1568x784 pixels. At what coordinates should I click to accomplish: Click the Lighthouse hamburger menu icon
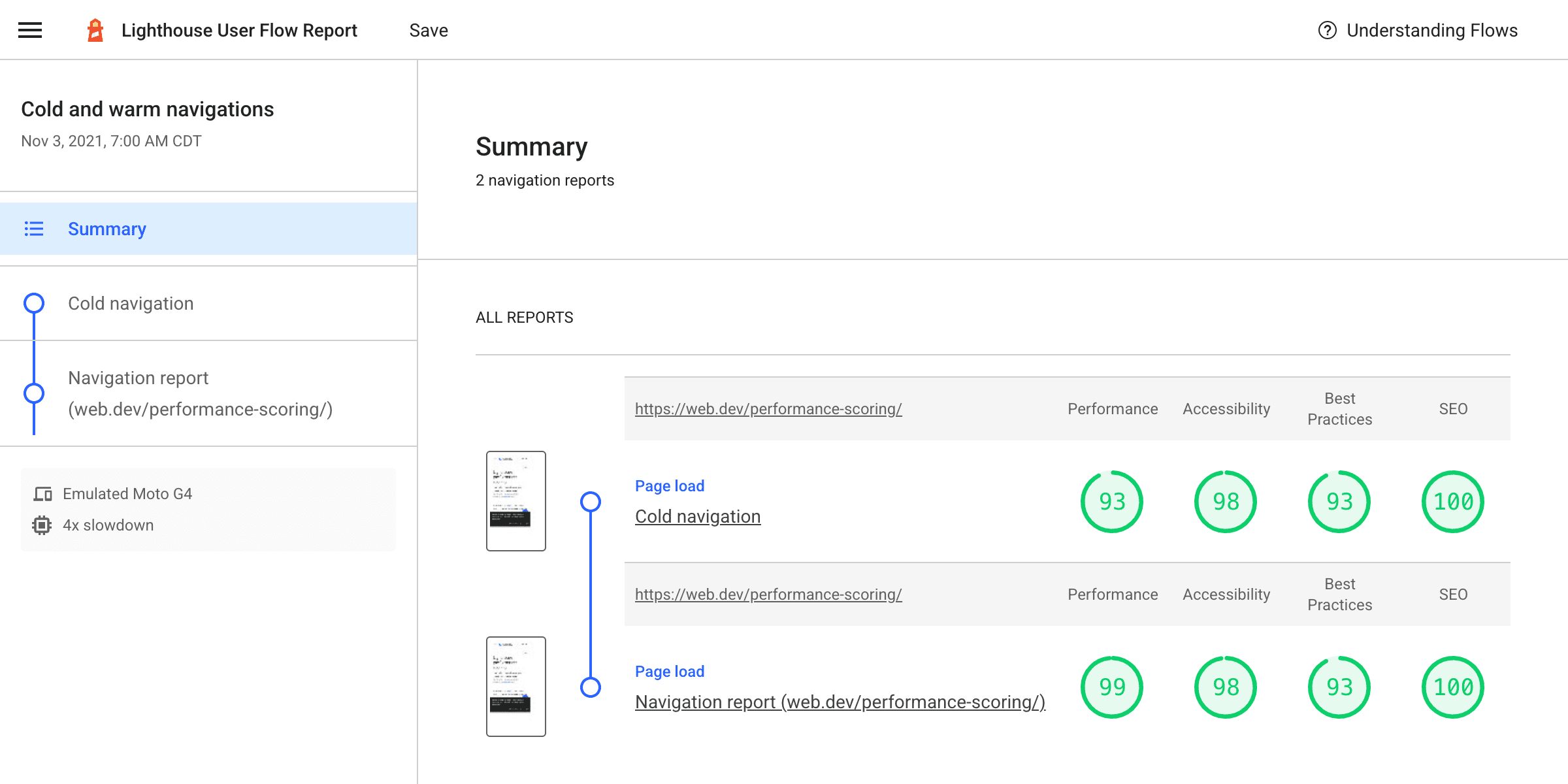tap(30, 30)
